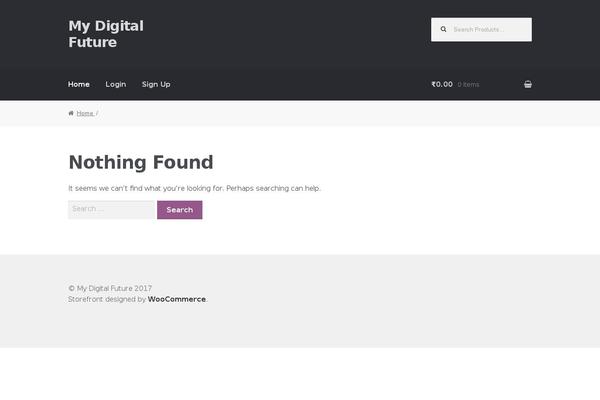Click the Nothing Found heading

point(141,162)
